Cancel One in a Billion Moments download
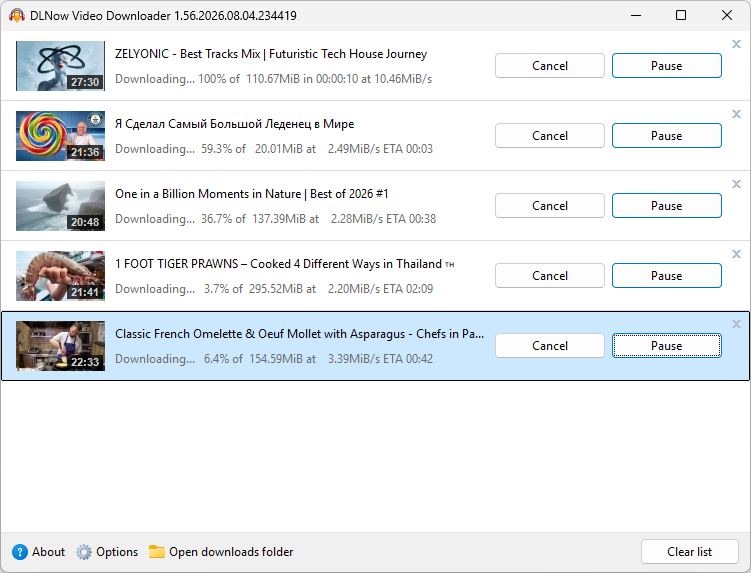Screen dimensions: 751x573 550,206
